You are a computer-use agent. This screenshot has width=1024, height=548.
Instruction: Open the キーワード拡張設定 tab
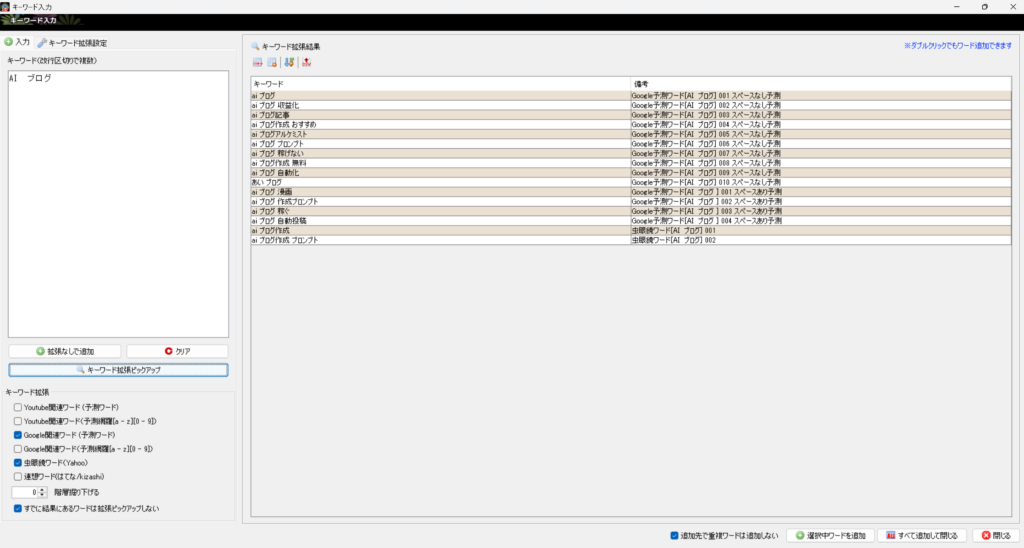[72, 43]
